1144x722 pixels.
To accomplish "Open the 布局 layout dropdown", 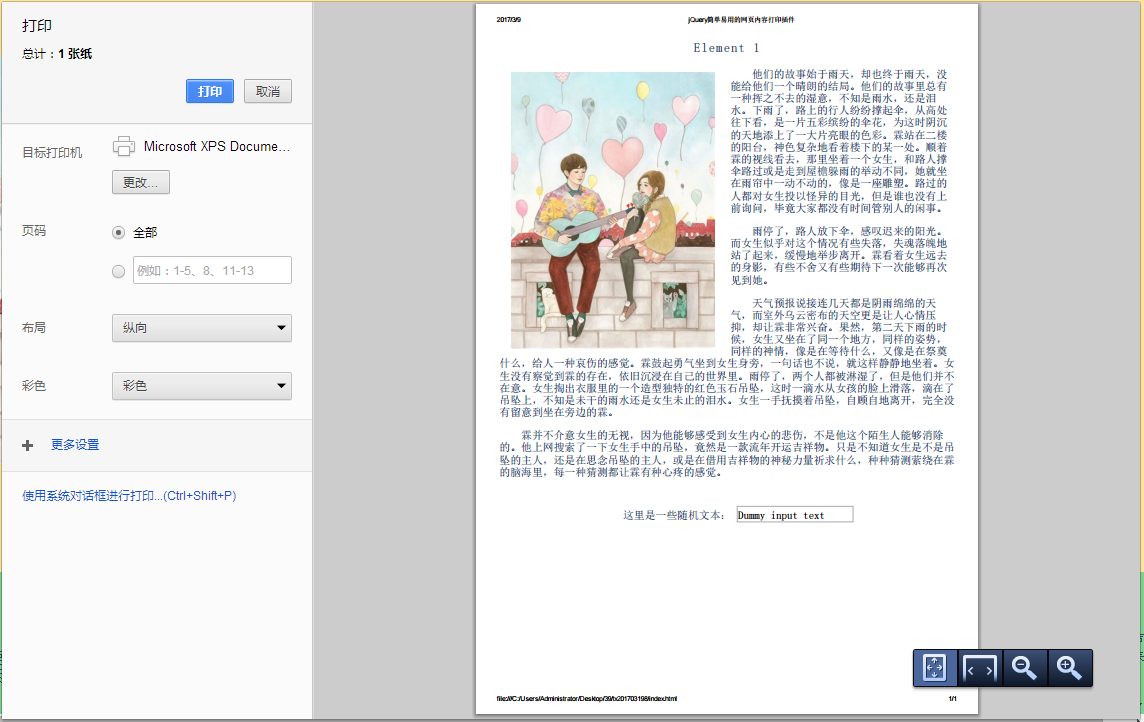I will [202, 328].
